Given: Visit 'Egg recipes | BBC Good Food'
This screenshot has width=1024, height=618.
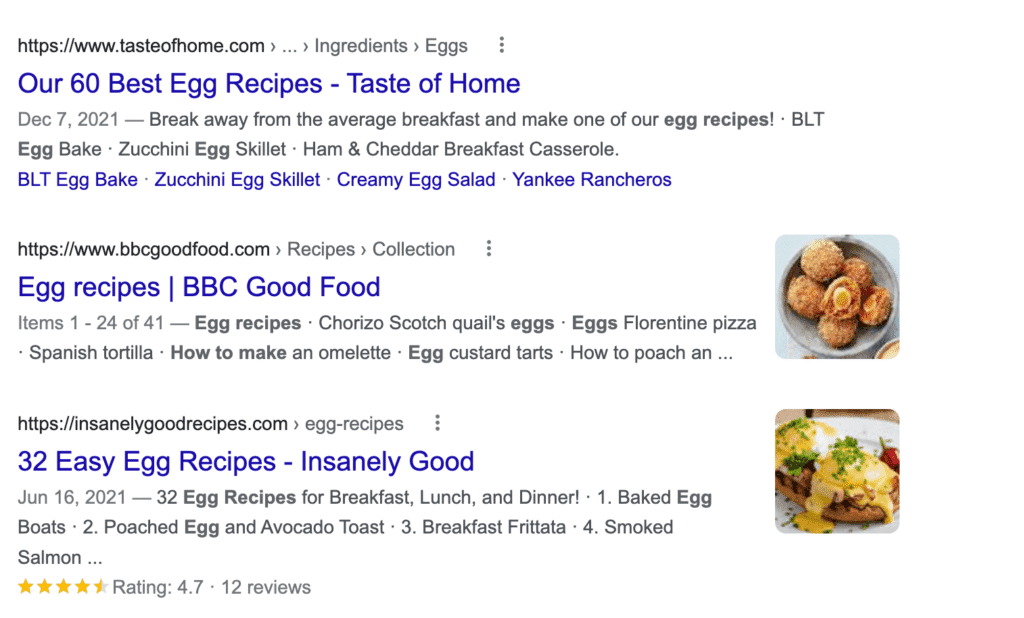Looking at the screenshot, I should pyautogui.click(x=198, y=287).
